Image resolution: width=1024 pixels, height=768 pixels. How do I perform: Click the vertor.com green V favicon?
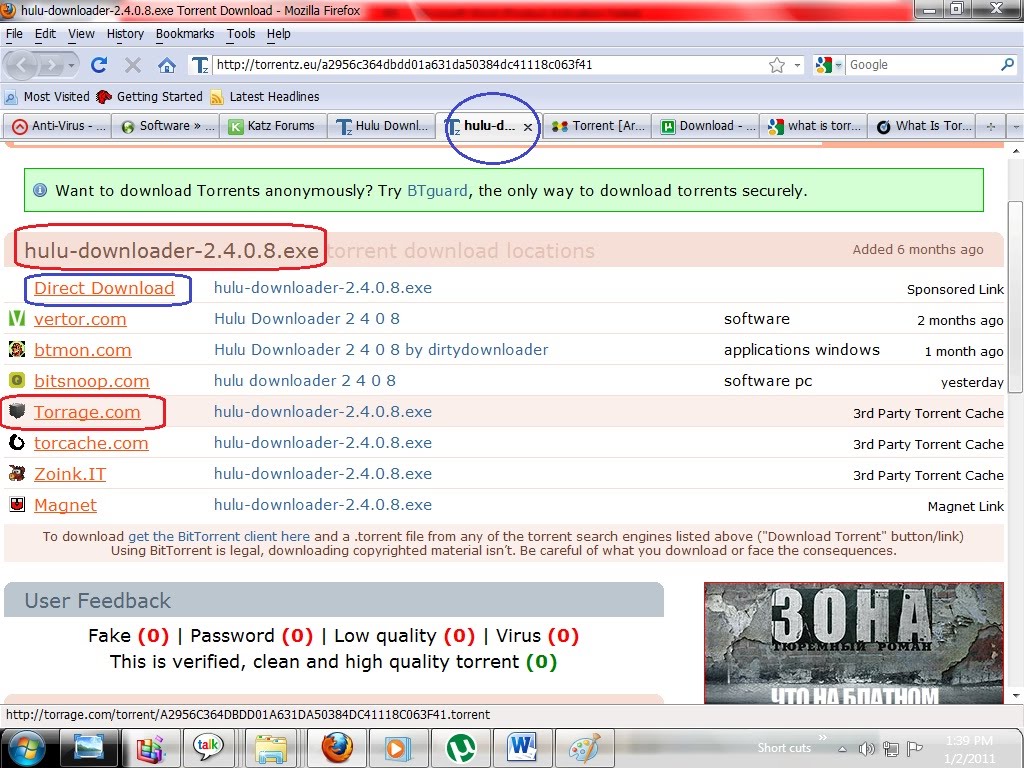(x=16, y=318)
